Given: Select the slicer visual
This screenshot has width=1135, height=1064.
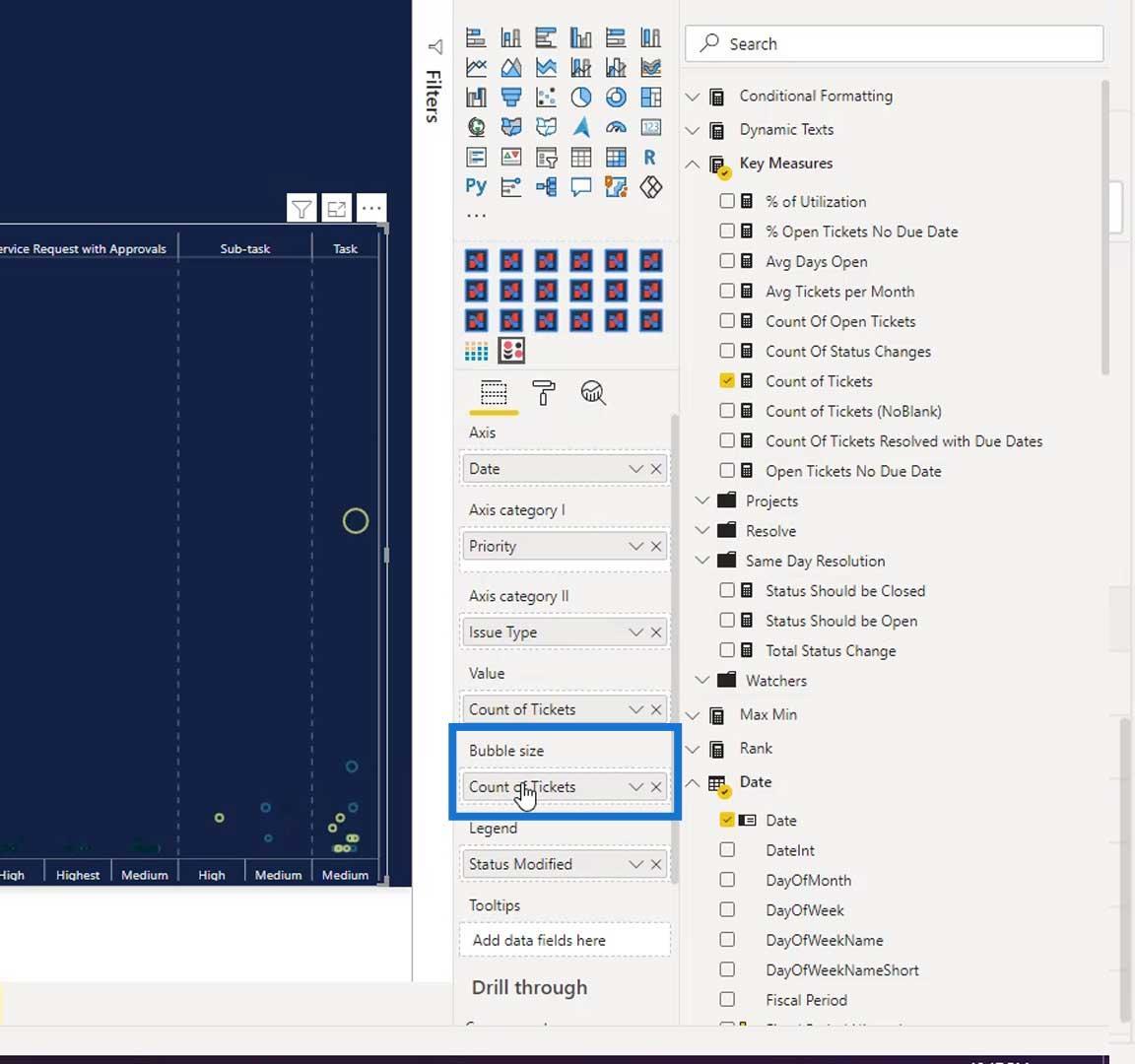Looking at the screenshot, I should click(x=546, y=157).
